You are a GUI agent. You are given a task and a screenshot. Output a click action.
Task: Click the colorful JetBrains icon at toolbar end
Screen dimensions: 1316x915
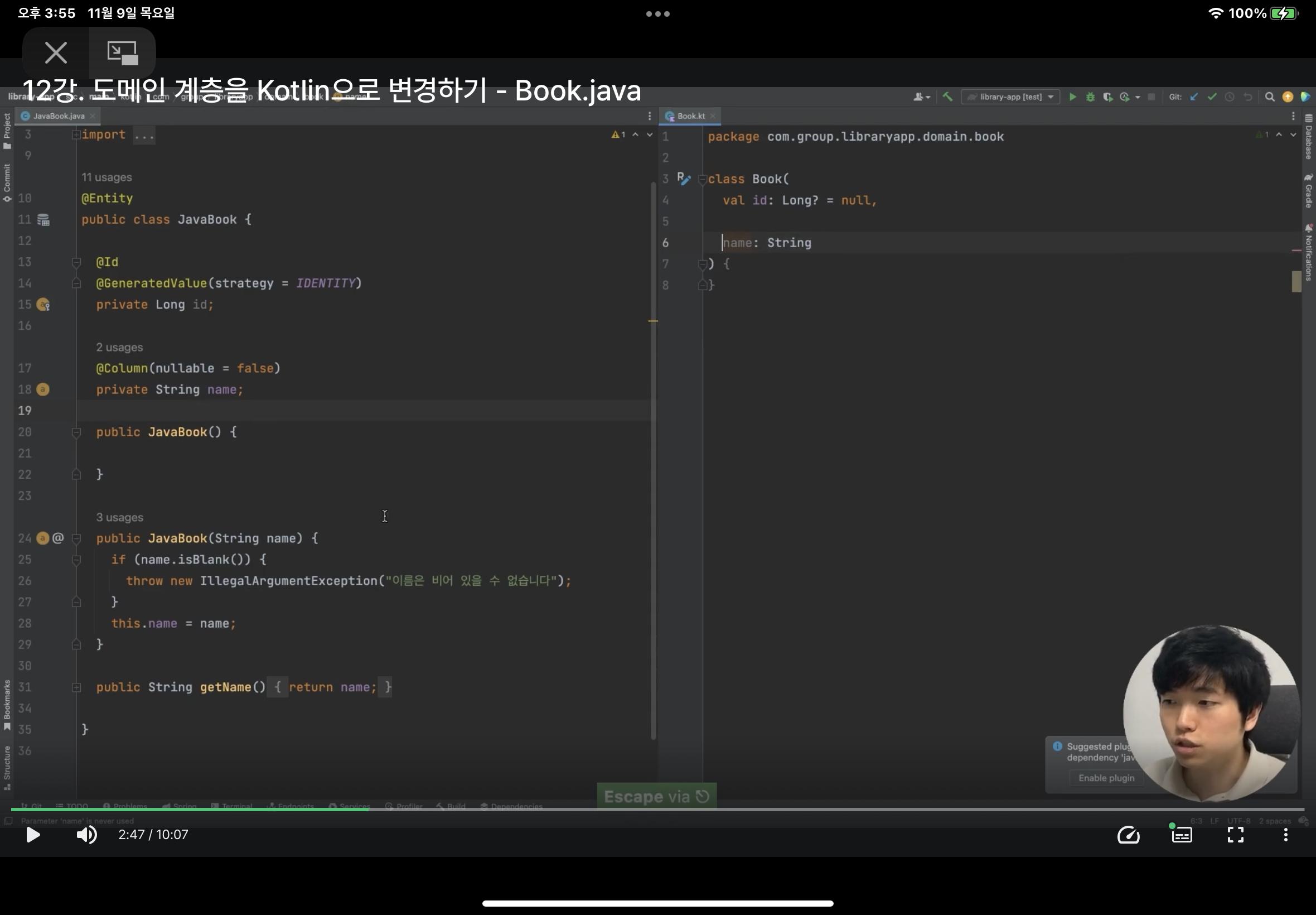[1305, 97]
